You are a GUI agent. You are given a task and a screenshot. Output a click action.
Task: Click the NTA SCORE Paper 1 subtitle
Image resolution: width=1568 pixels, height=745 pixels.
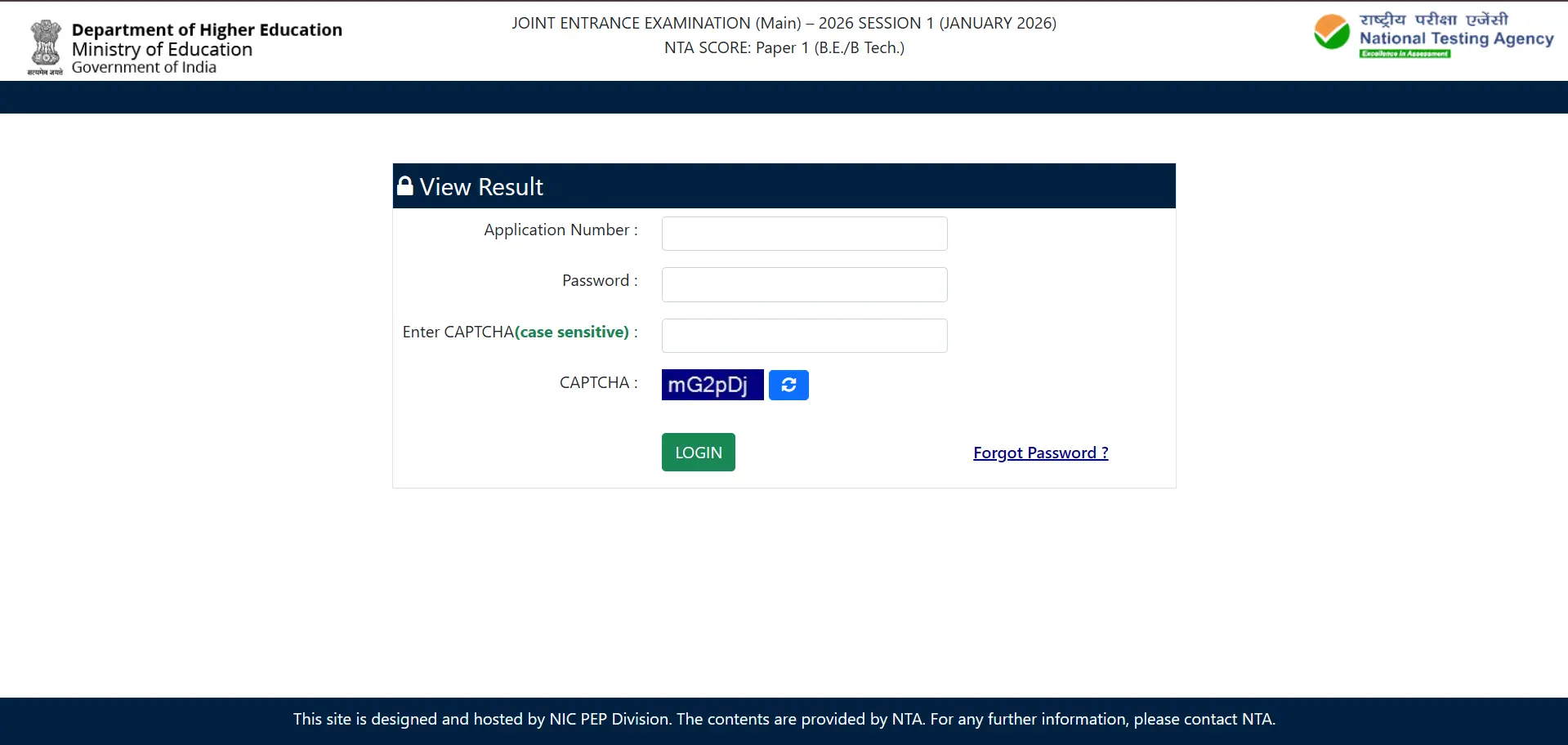tap(784, 47)
